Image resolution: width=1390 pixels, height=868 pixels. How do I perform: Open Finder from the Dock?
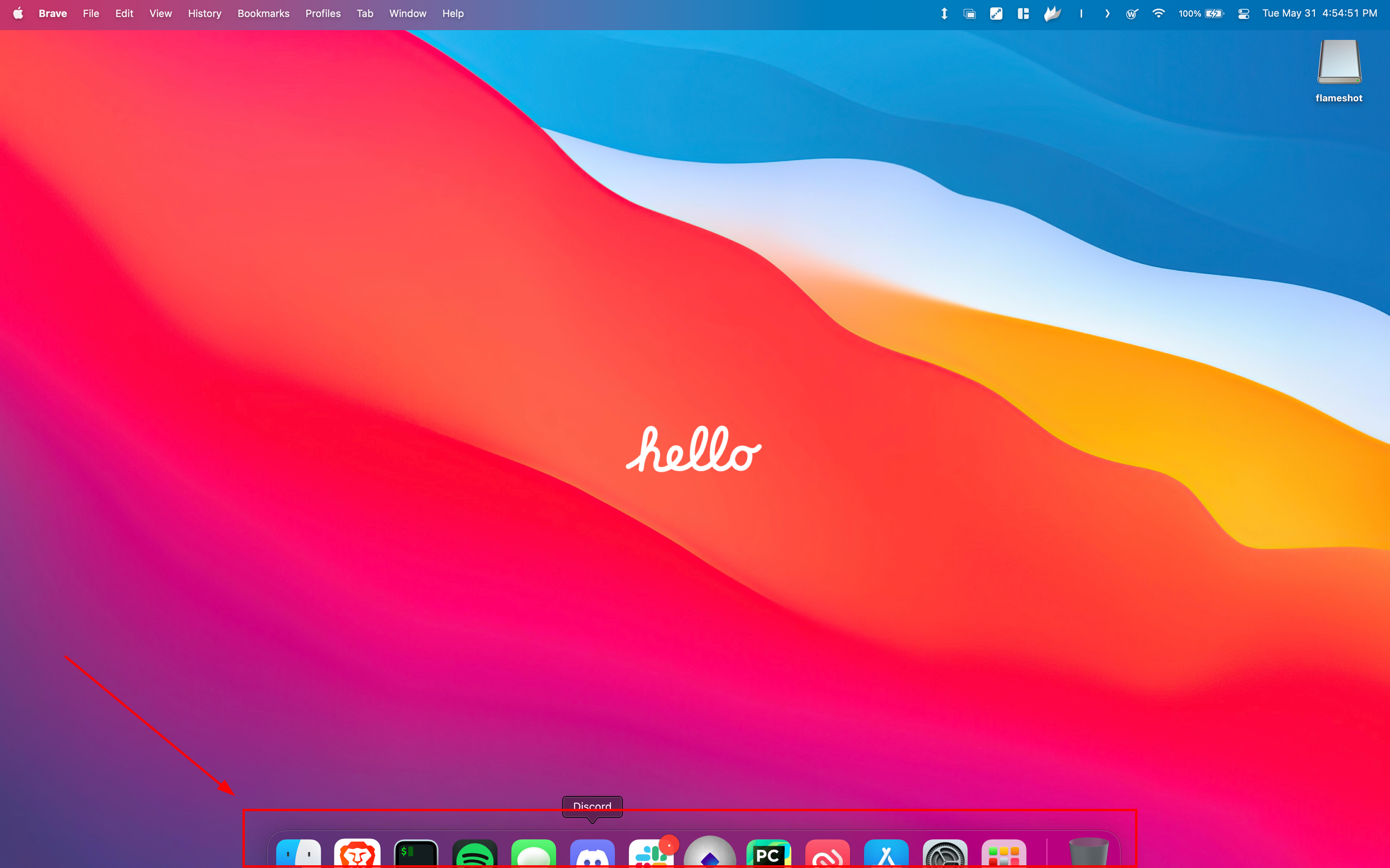299,854
